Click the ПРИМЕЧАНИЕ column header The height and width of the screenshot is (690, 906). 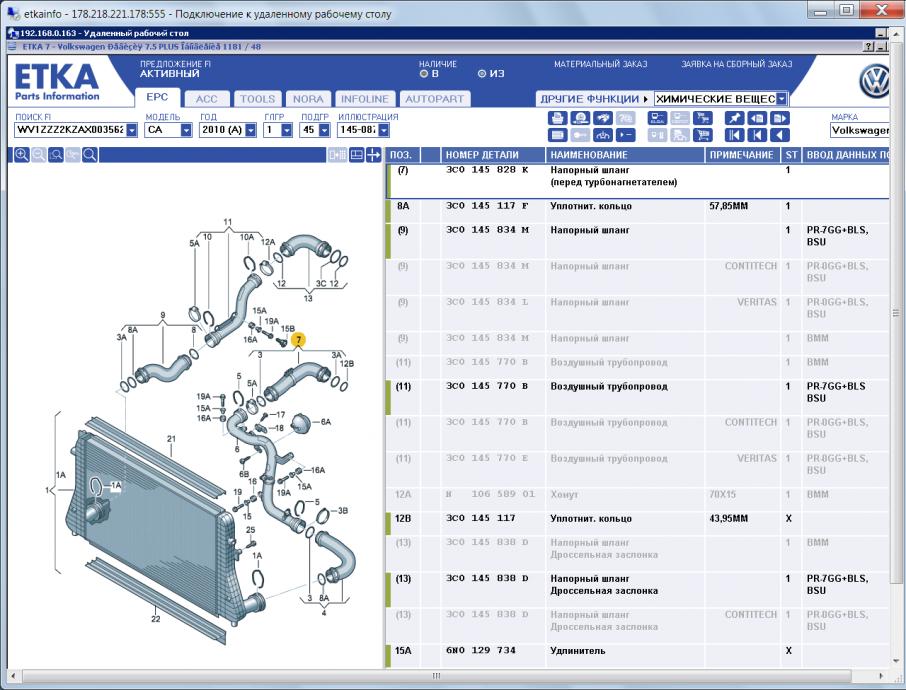742,155
